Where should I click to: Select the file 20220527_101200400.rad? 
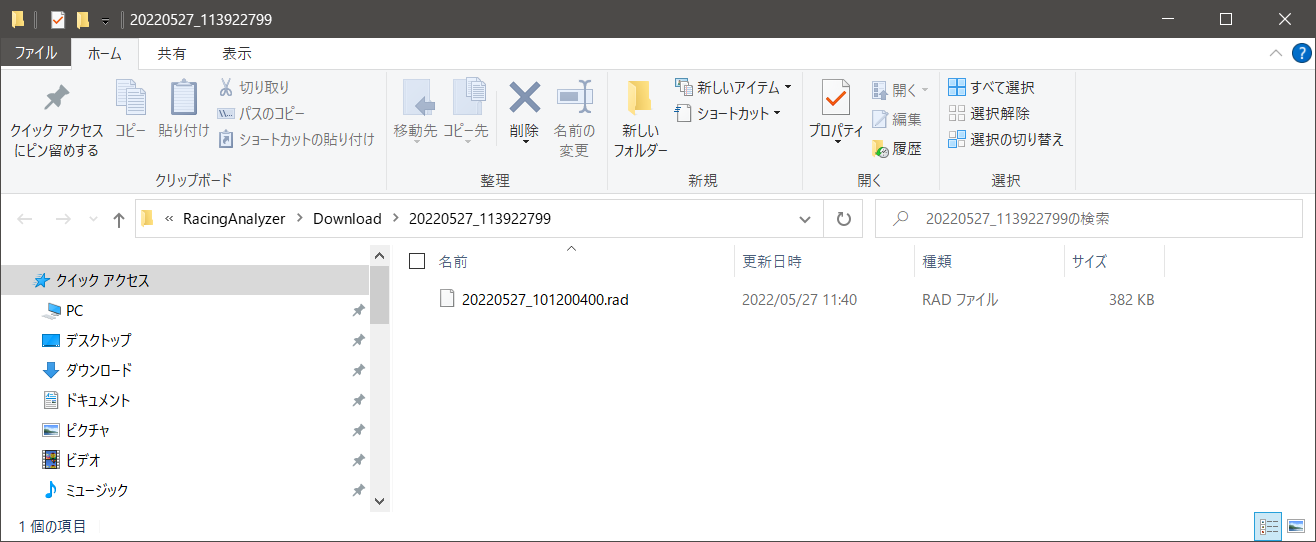544,299
